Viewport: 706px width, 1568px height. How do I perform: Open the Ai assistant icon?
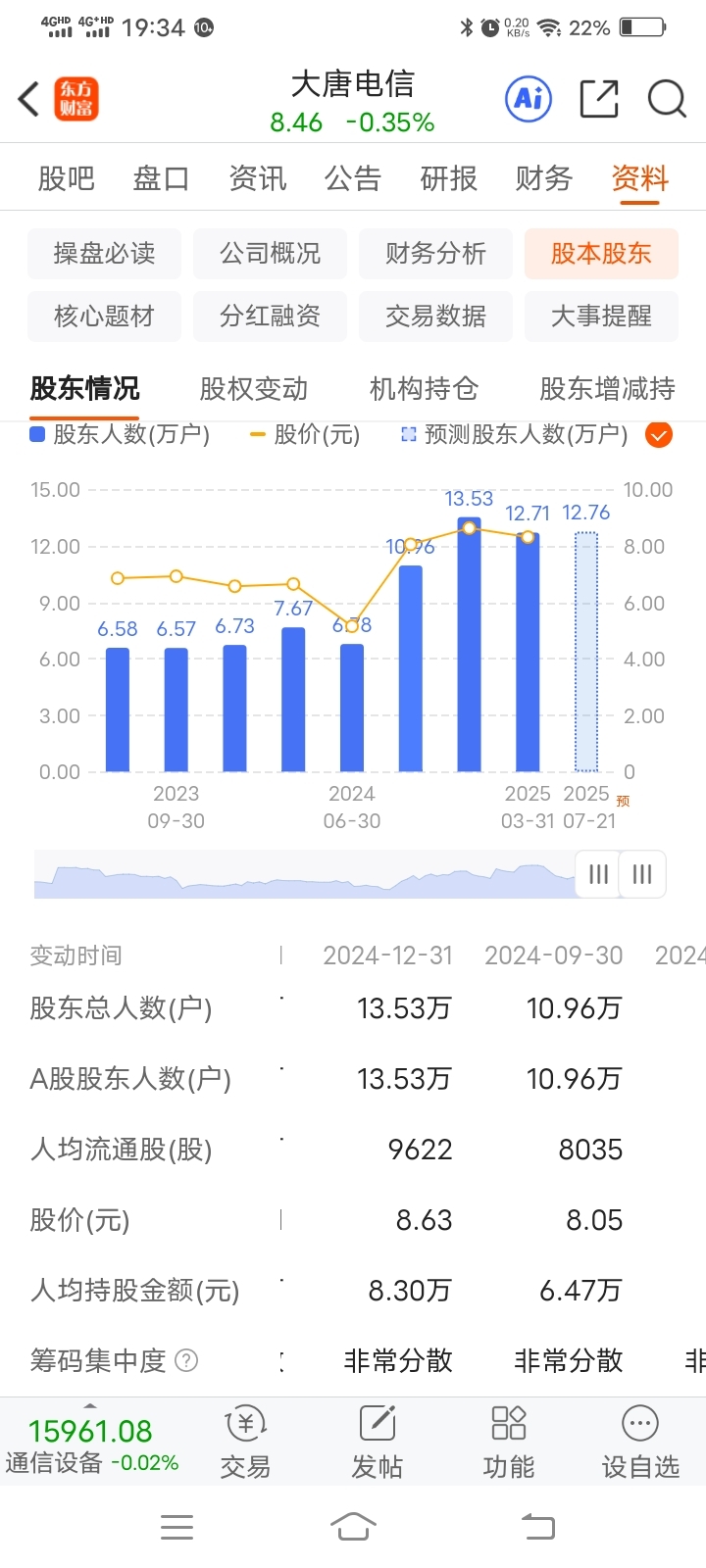(x=529, y=98)
